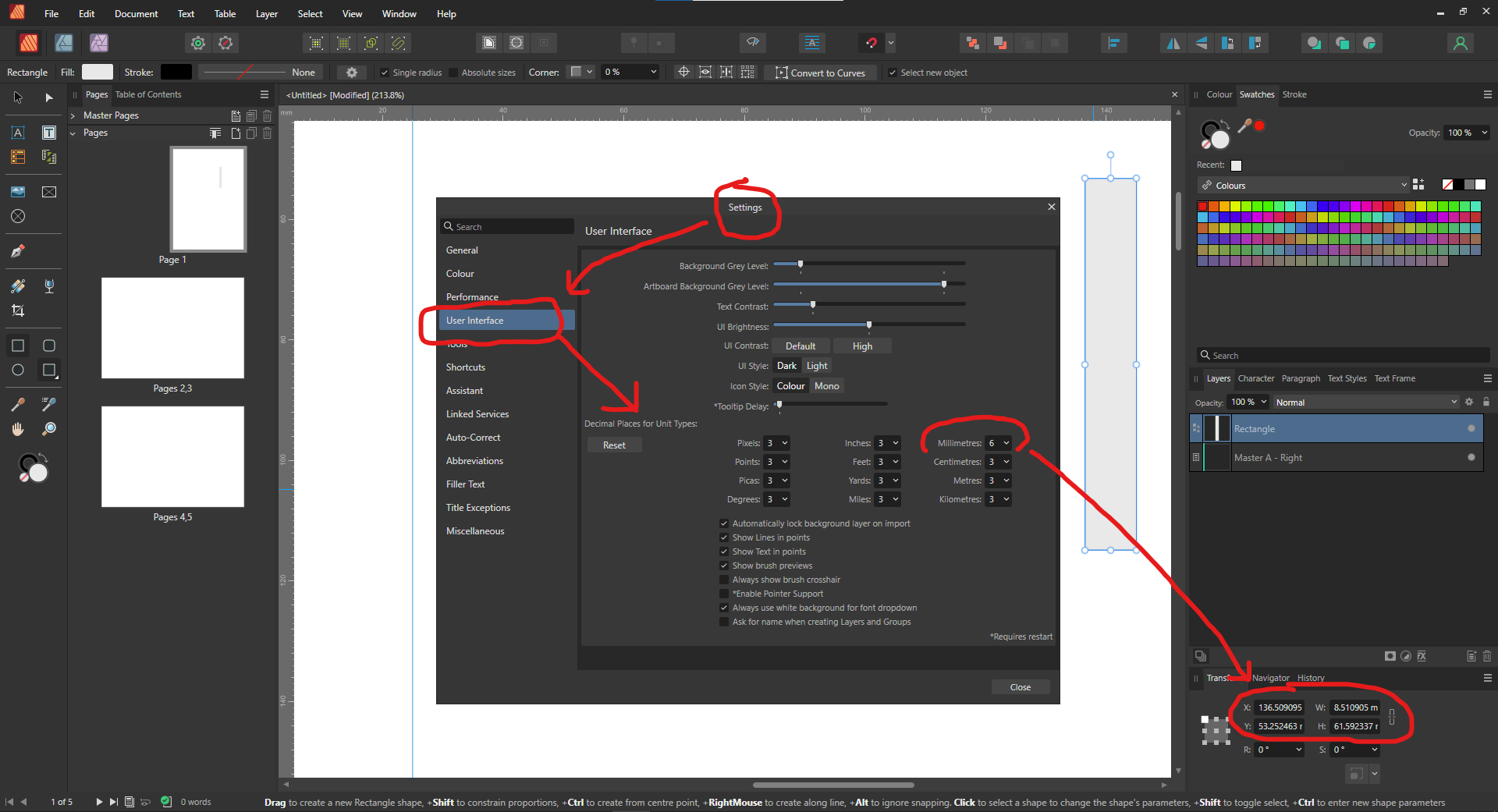The width and height of the screenshot is (1498, 812).
Task: Select the View hand tool
Action: 18,429
